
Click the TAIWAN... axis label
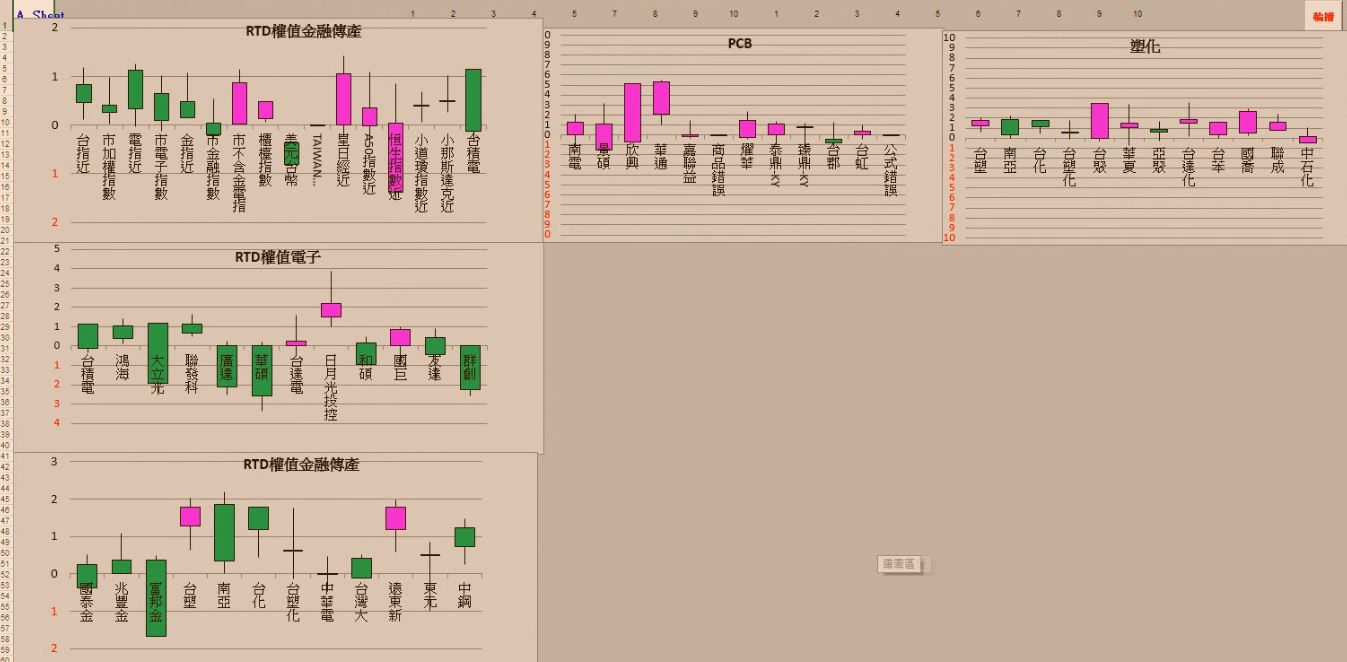pos(317,160)
